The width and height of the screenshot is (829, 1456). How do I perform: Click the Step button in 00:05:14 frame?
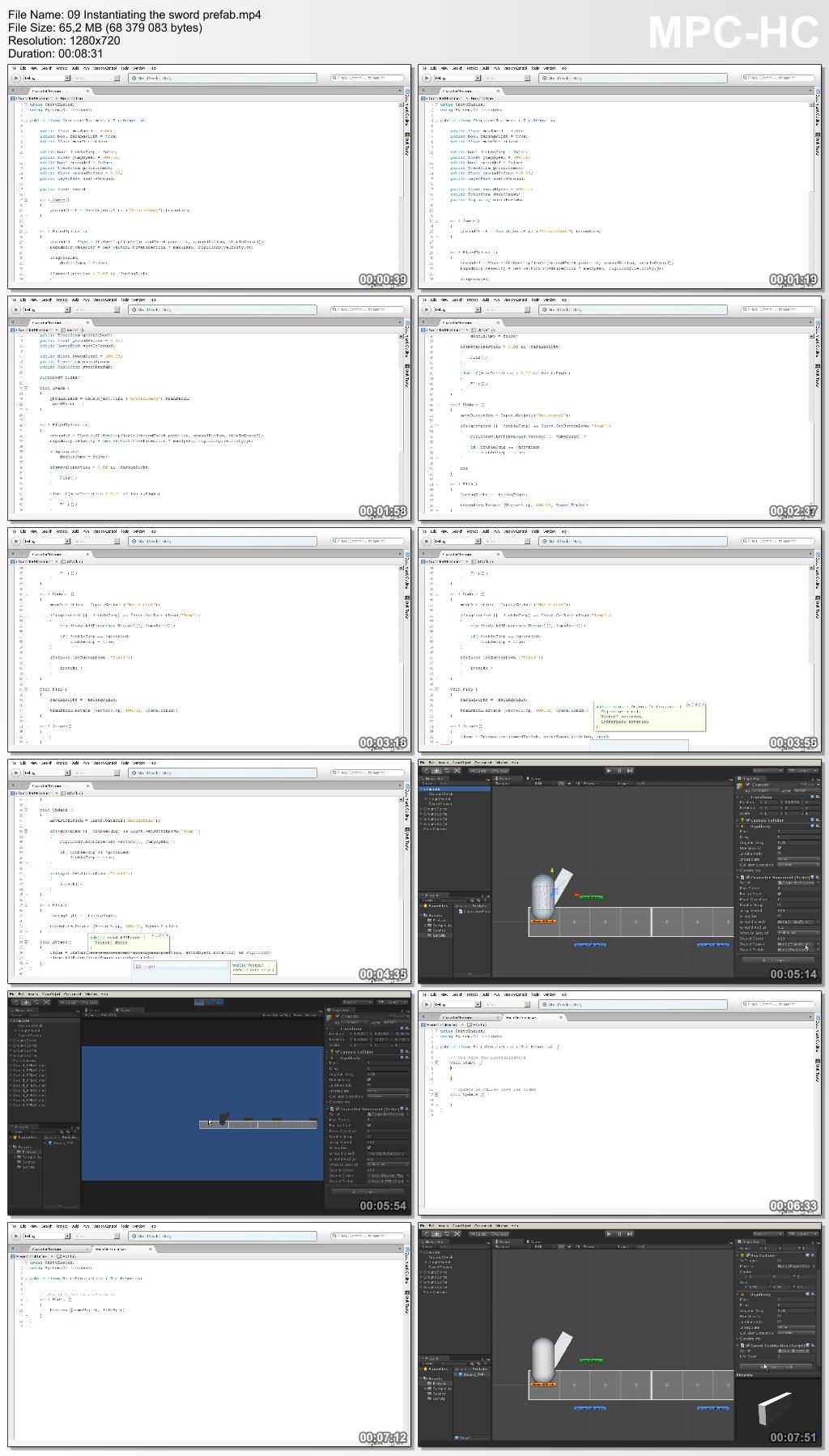tap(630, 771)
